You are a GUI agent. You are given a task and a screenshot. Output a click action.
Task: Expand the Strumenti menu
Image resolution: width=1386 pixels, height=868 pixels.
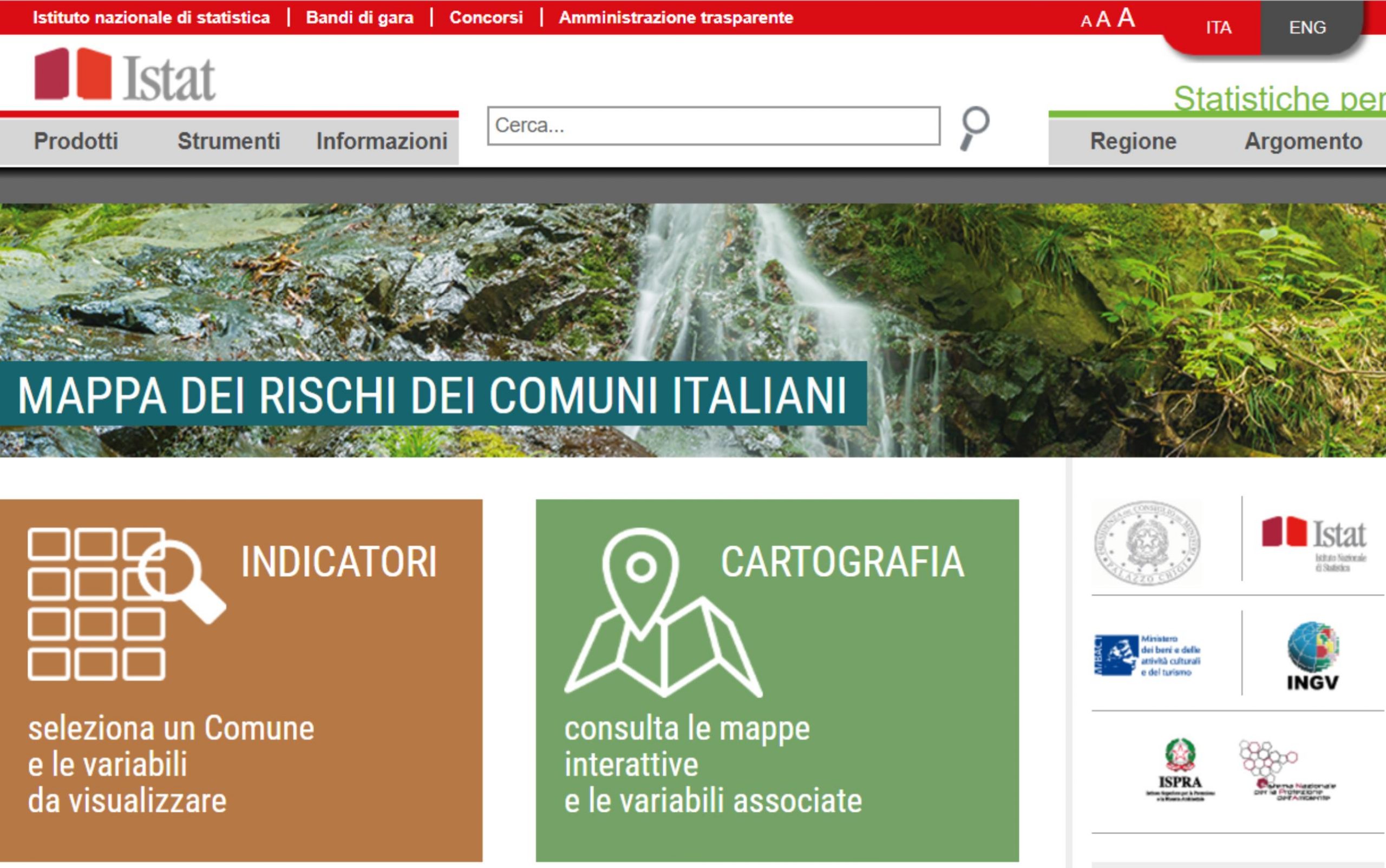coord(228,141)
